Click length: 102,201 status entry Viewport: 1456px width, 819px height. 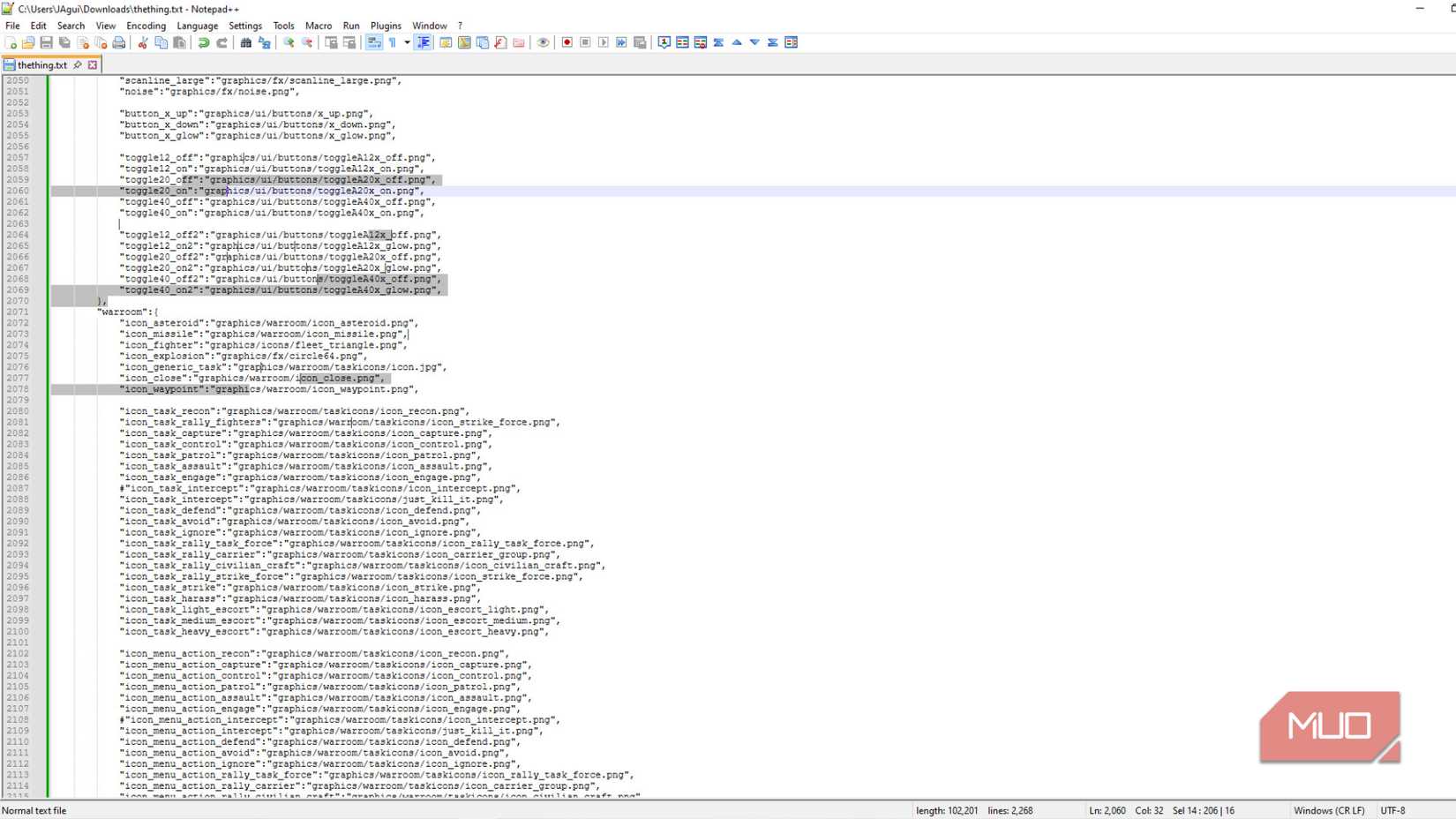tap(947, 810)
